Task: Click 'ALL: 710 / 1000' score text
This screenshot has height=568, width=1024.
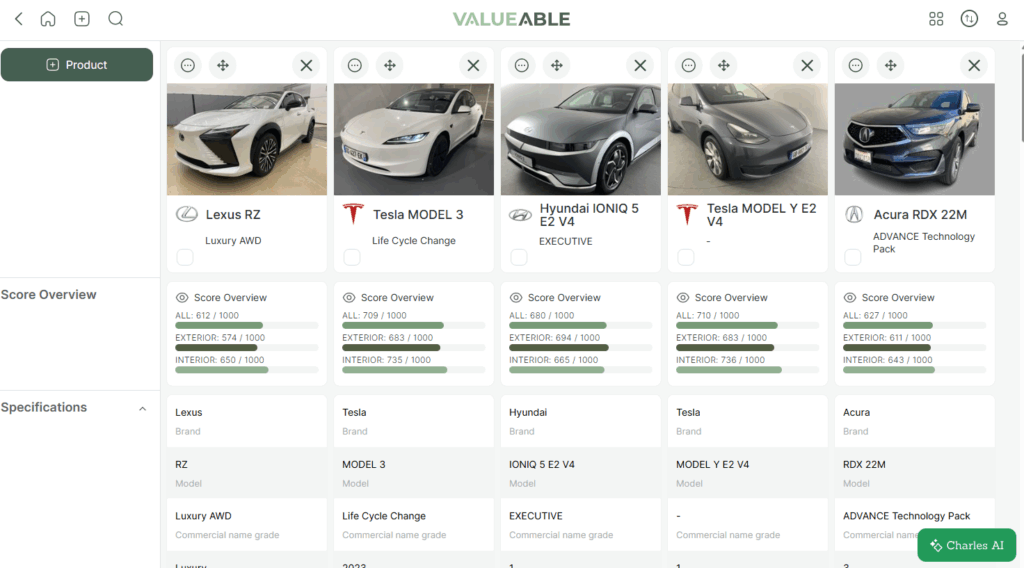Action: coord(707,315)
